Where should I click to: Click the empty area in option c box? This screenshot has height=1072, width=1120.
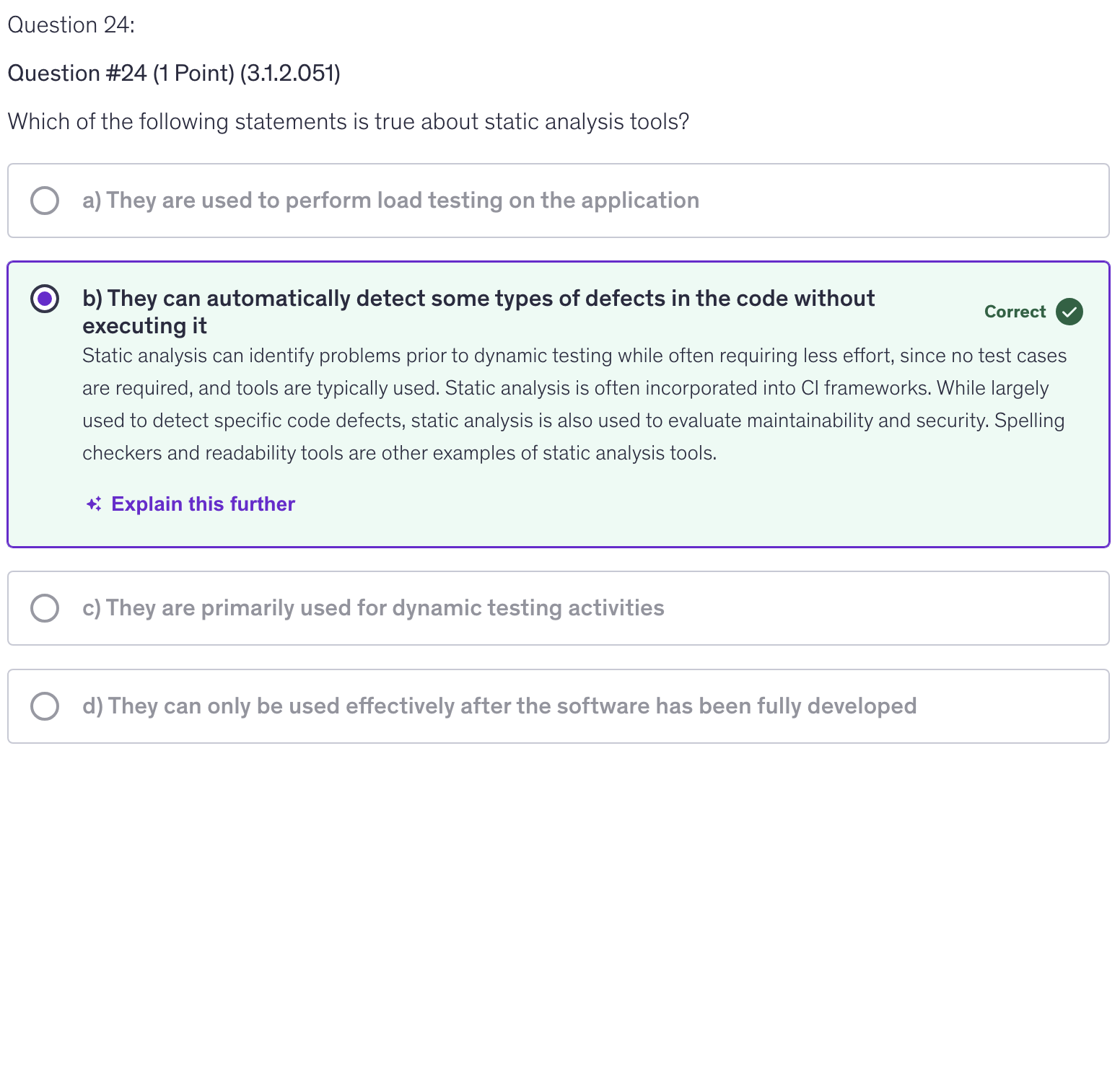[x=888, y=608]
